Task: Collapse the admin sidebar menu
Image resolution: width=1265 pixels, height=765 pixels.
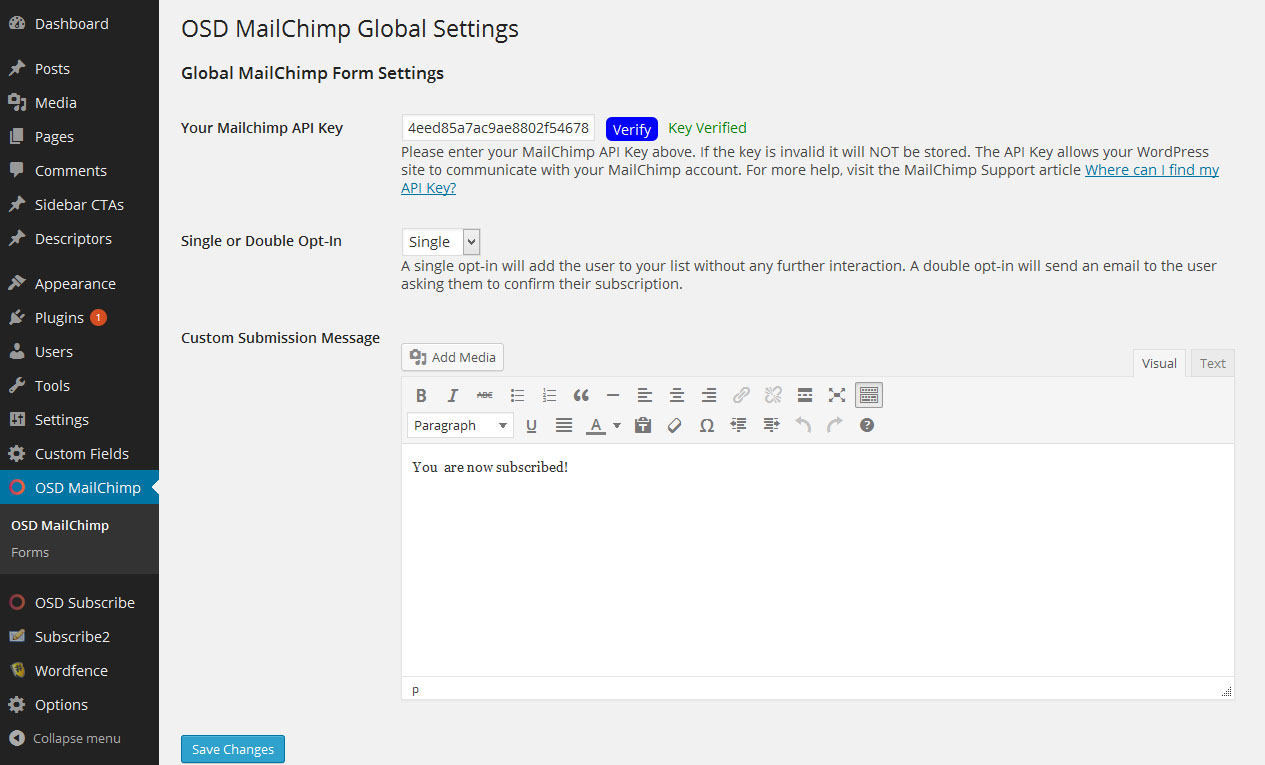Action: 79,739
